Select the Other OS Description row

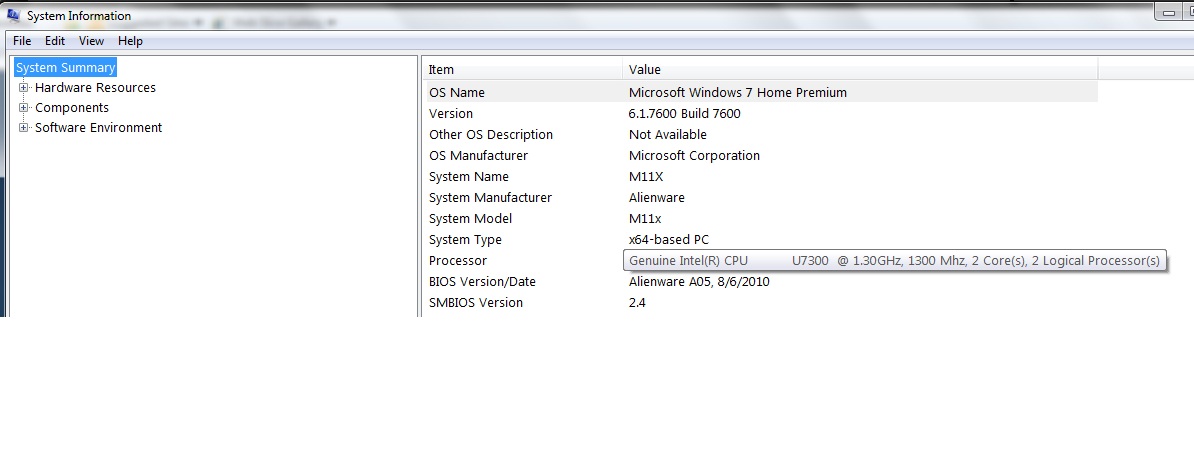(x=761, y=135)
